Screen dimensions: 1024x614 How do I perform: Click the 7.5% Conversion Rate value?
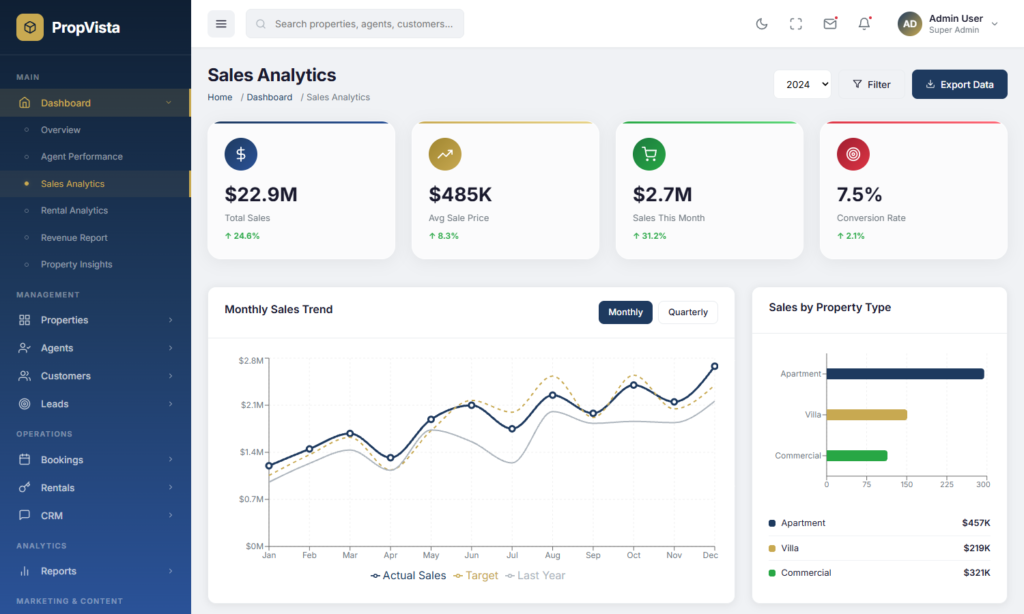coord(859,195)
